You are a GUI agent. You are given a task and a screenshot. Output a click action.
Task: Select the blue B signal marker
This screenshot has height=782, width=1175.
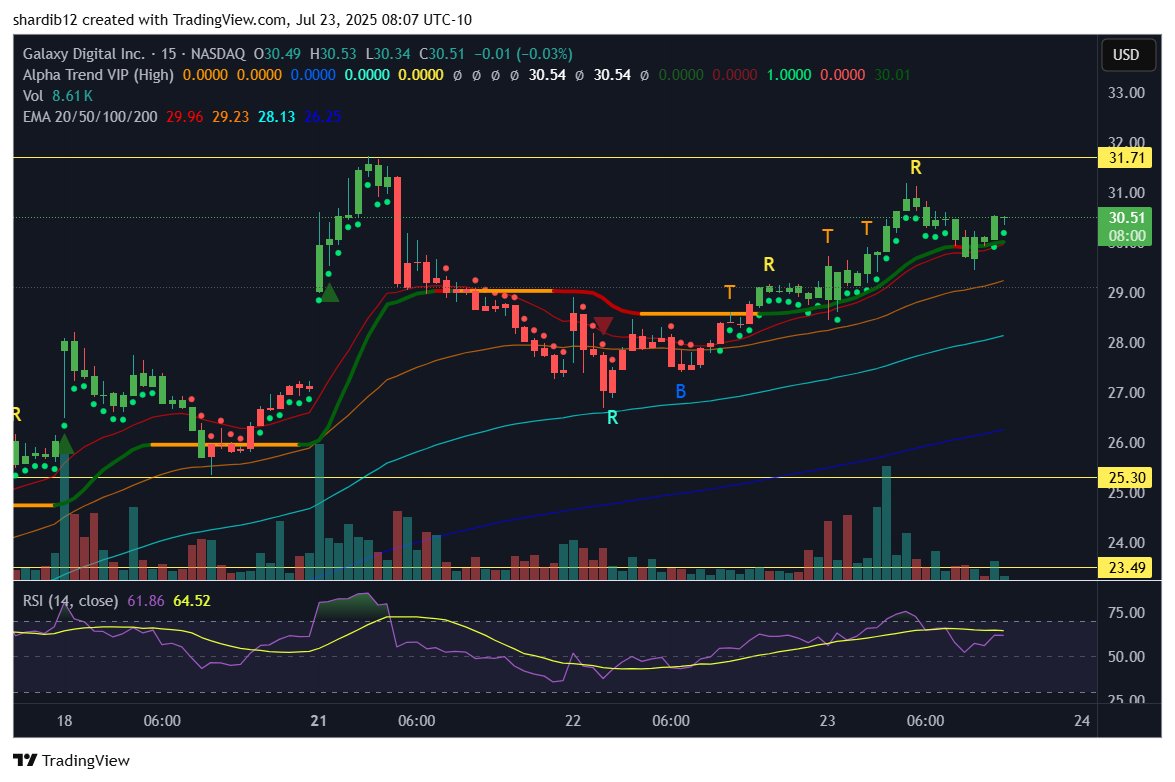click(x=680, y=391)
